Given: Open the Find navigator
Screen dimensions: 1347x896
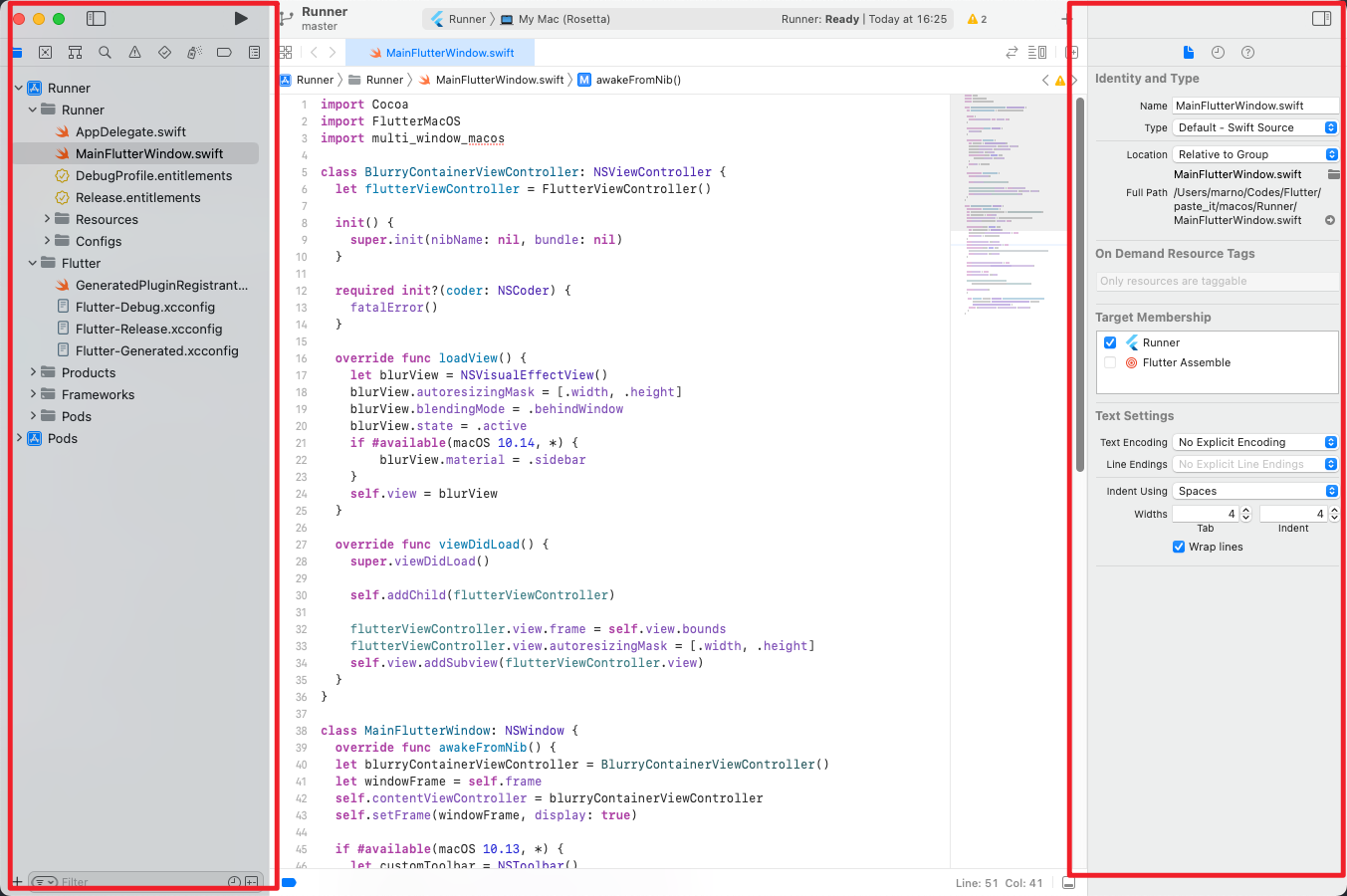Looking at the screenshot, I should tap(104, 52).
